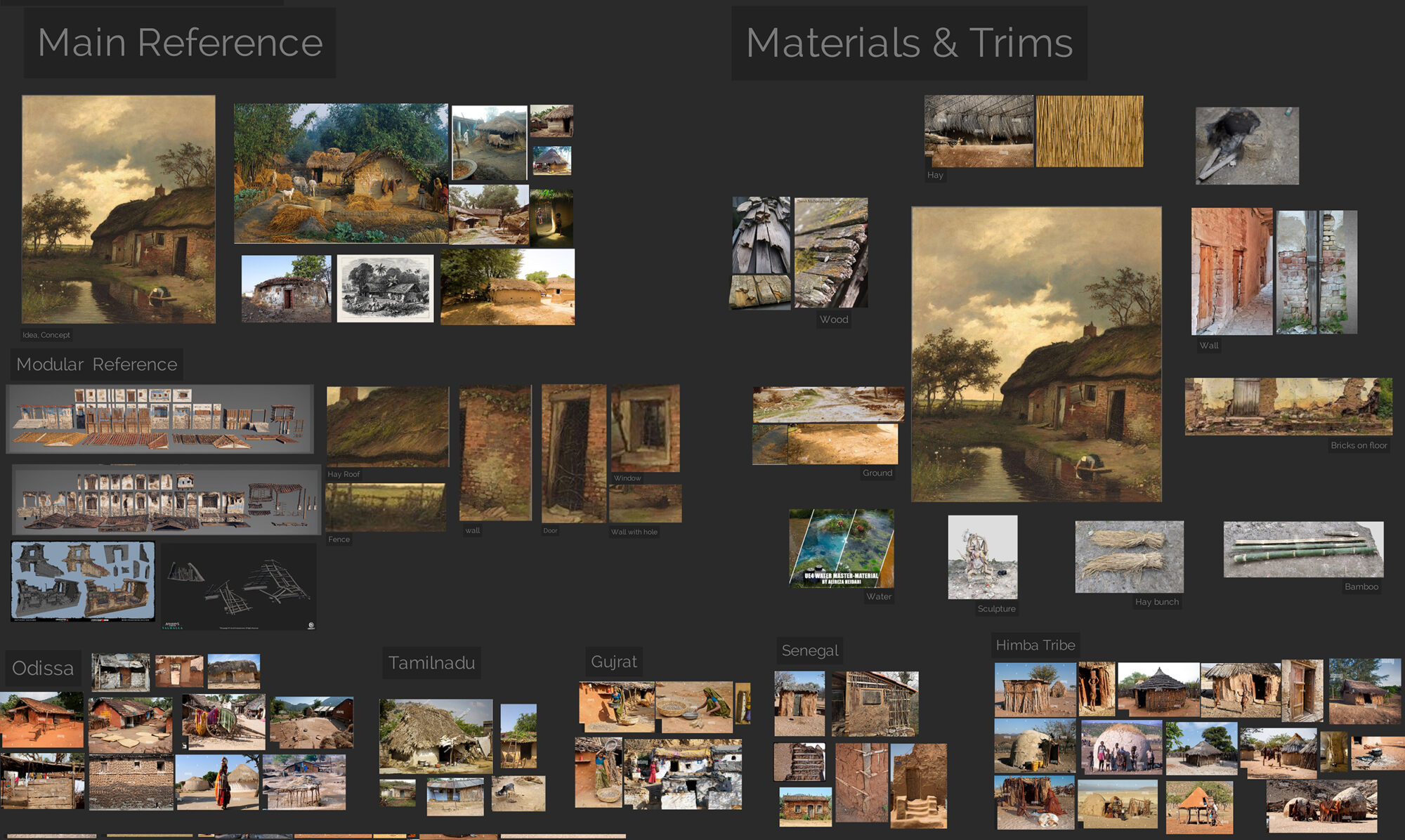This screenshot has width=1405, height=840.
Task: Click the Window crop reference image
Action: pyautogui.click(x=645, y=428)
